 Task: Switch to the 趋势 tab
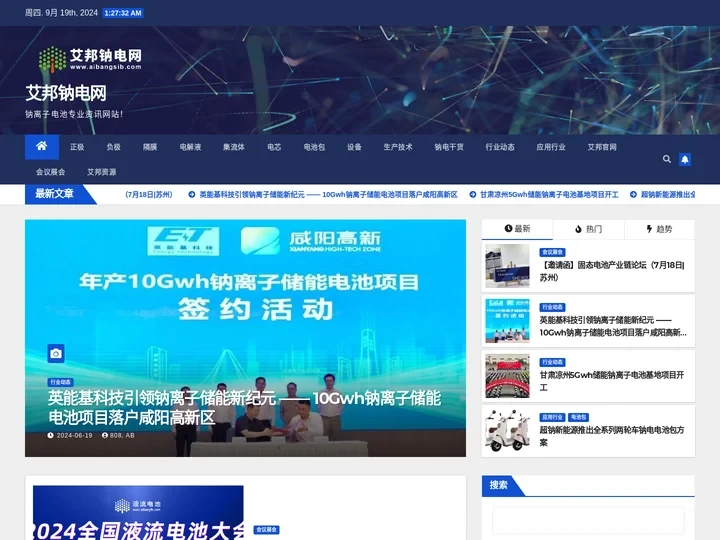point(659,229)
